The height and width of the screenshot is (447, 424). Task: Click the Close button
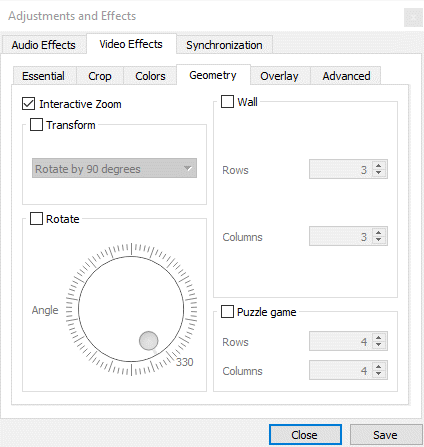point(305,435)
